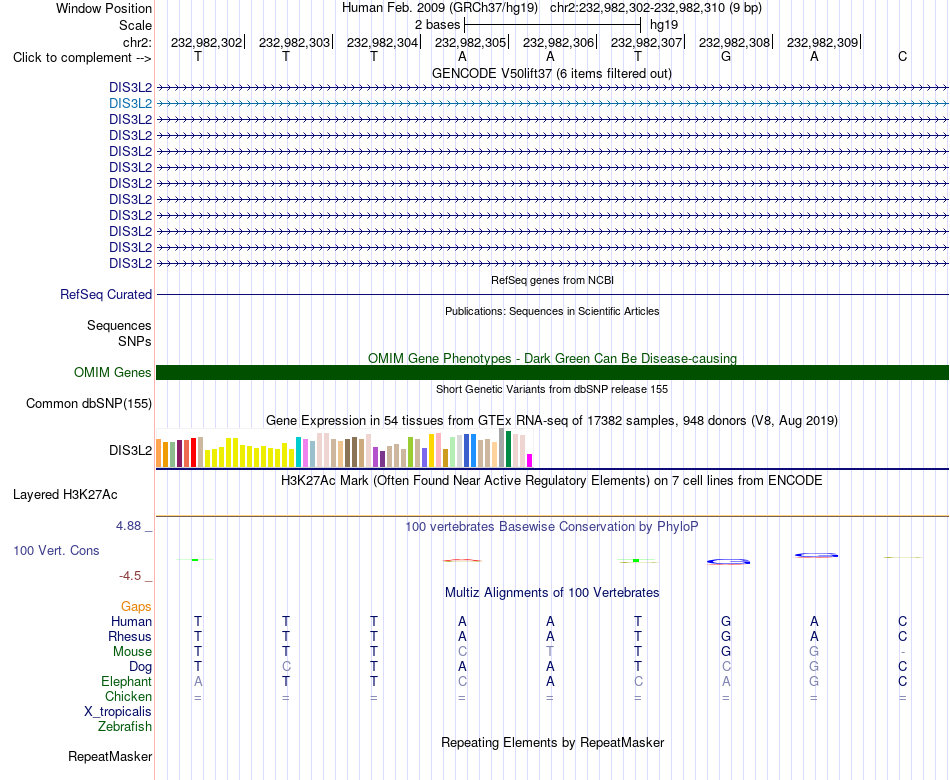The image size is (950, 780).
Task: Click the light blue highlighted DIS3L2 transcript label
Action: [130, 104]
